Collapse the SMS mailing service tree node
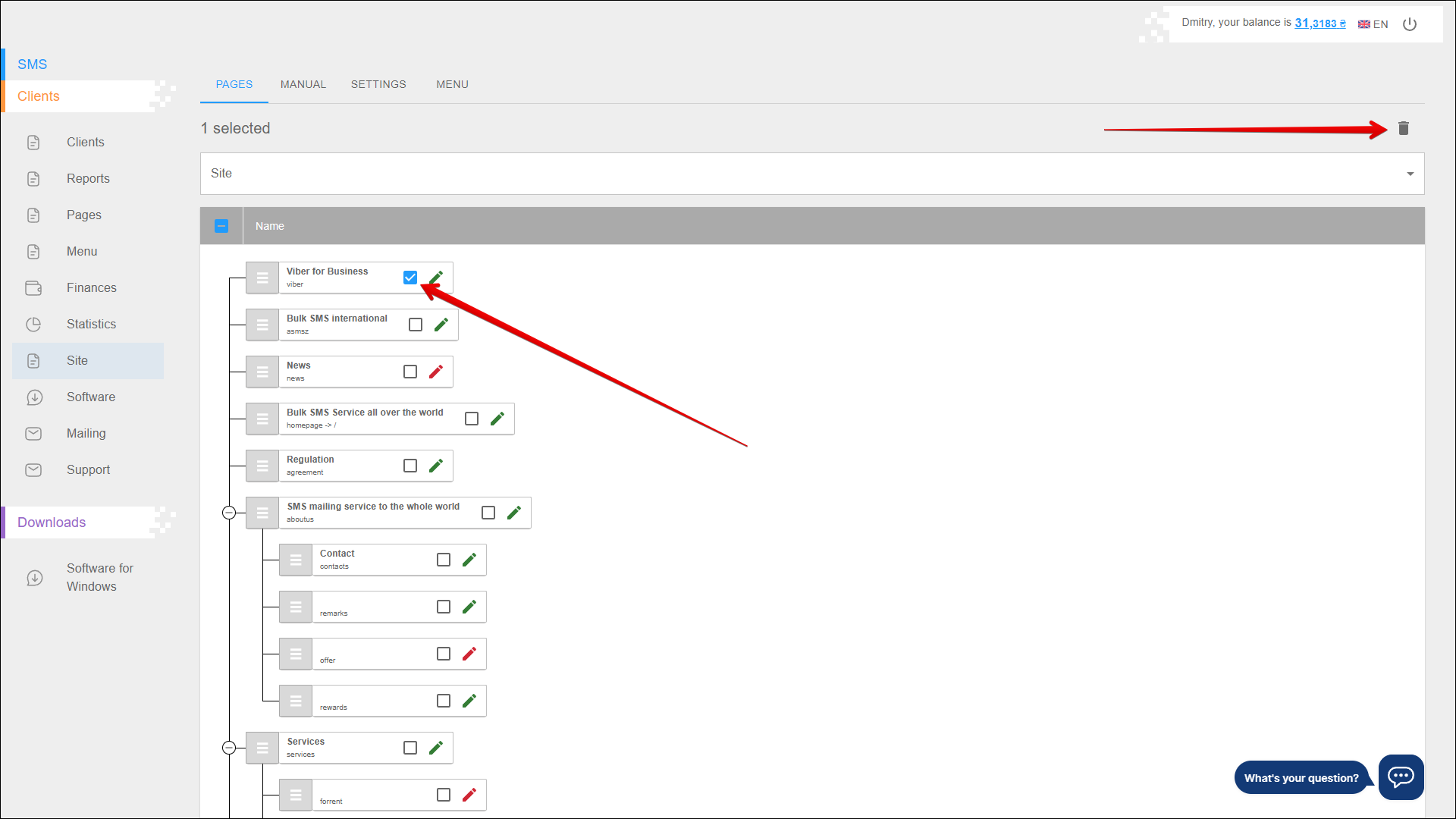Image resolution: width=1456 pixels, height=819 pixels. point(229,513)
